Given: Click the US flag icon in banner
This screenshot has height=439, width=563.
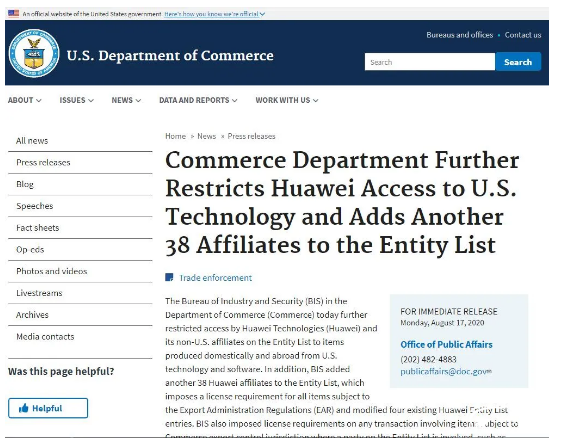Looking at the screenshot, I should tap(14, 13).
